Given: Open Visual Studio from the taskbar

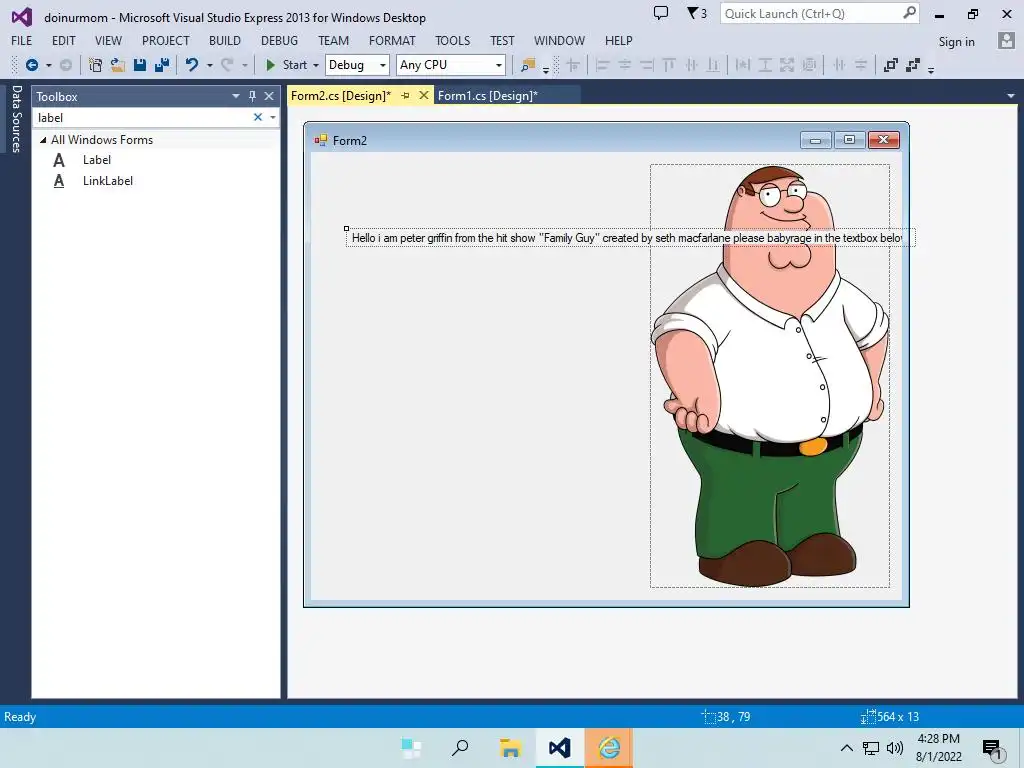Looking at the screenshot, I should click(560, 748).
